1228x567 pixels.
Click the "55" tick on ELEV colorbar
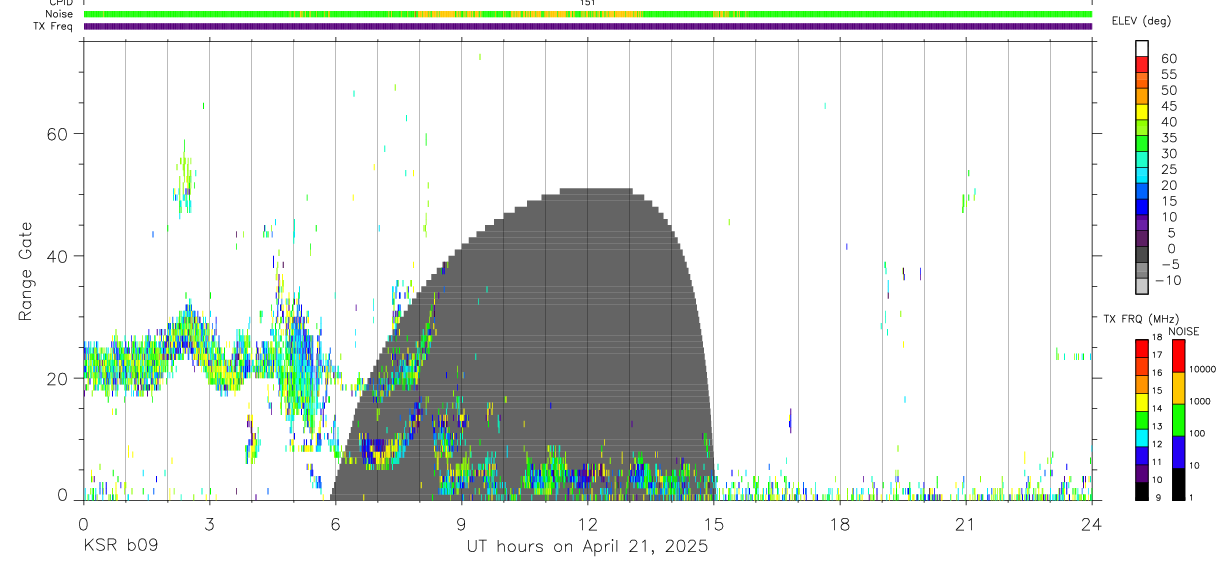pyautogui.click(x=1169, y=74)
